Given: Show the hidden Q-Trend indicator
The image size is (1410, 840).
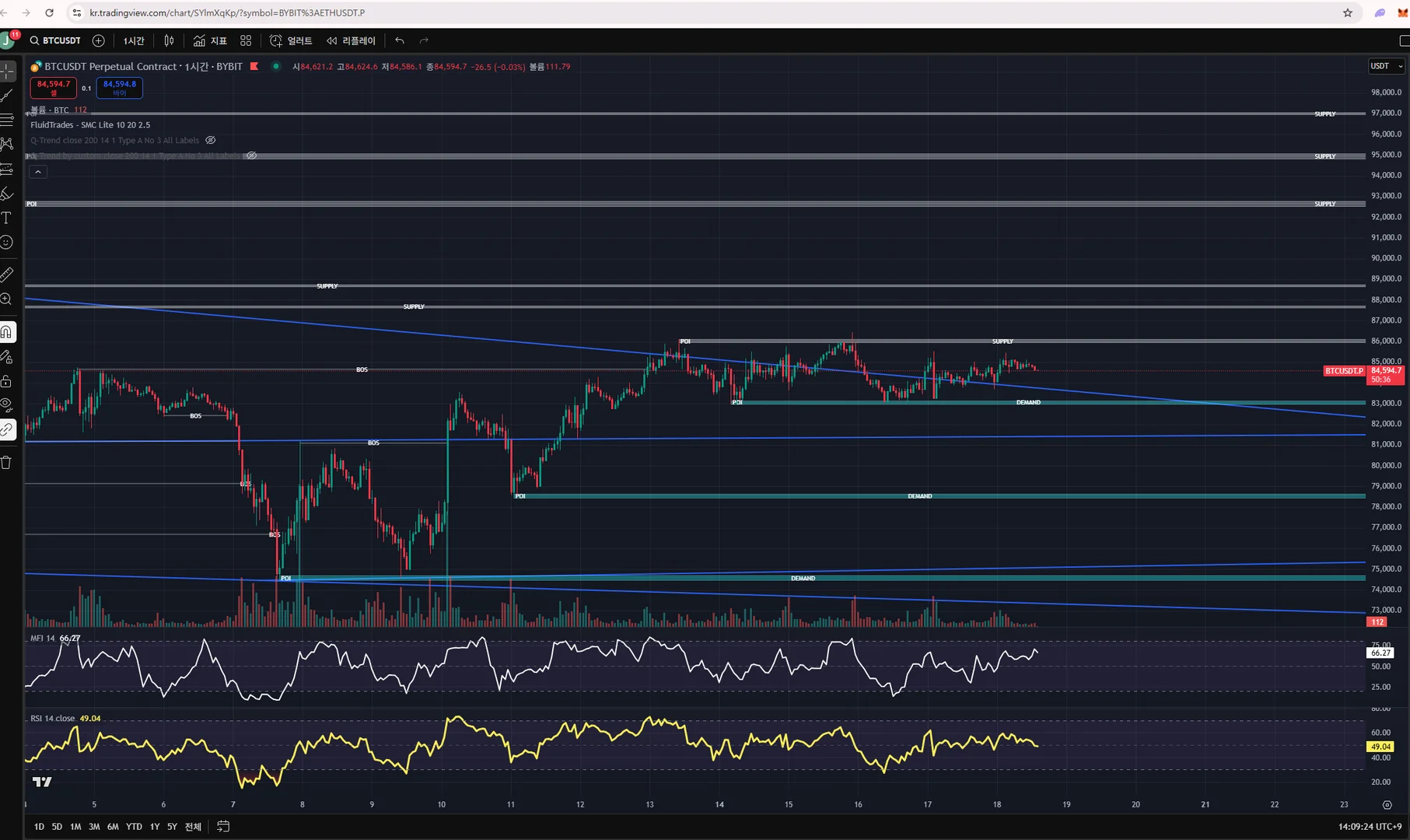Looking at the screenshot, I should pyautogui.click(x=210, y=140).
